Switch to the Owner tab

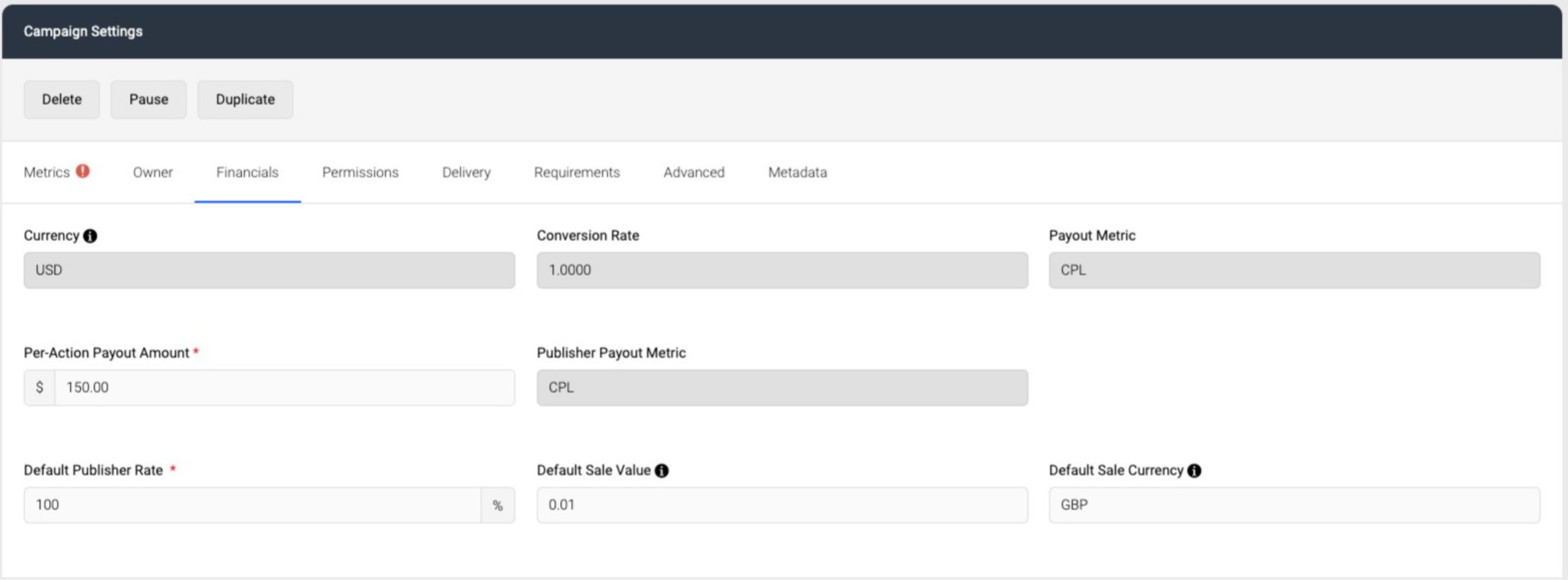click(153, 172)
